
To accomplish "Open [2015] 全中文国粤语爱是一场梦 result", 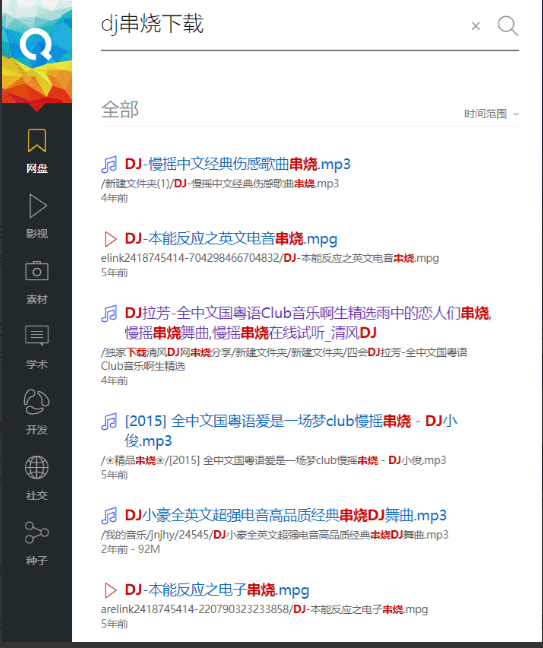I will [x=291, y=431].
